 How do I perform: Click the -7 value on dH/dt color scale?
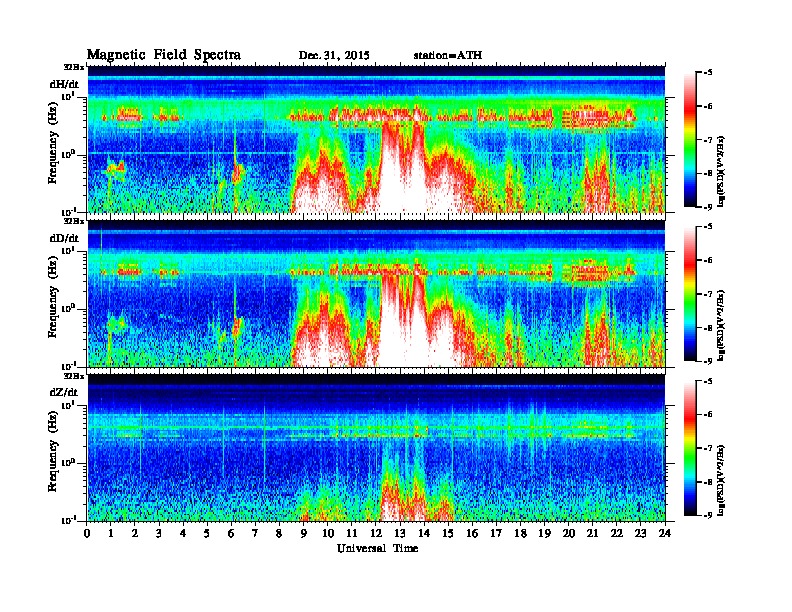point(708,140)
